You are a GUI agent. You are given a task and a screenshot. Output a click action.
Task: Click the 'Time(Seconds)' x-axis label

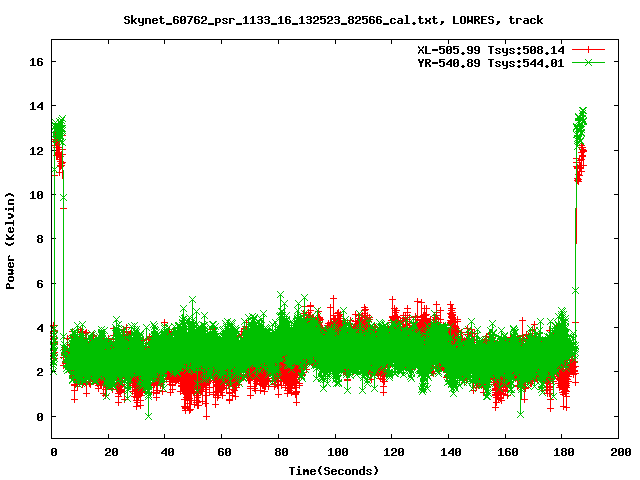pos(333,471)
